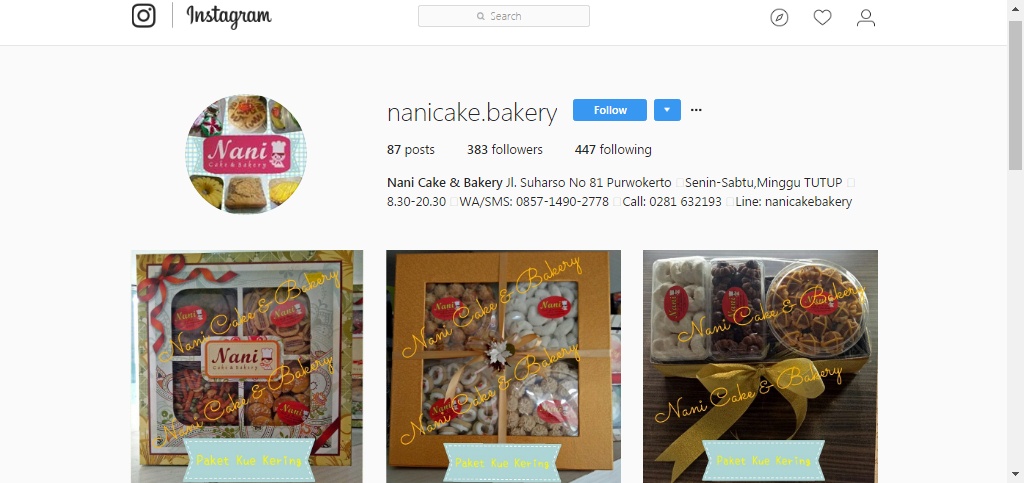Image resolution: width=1024 pixels, height=483 pixels.
Task: Open the second post with gold box
Action: 503,366
